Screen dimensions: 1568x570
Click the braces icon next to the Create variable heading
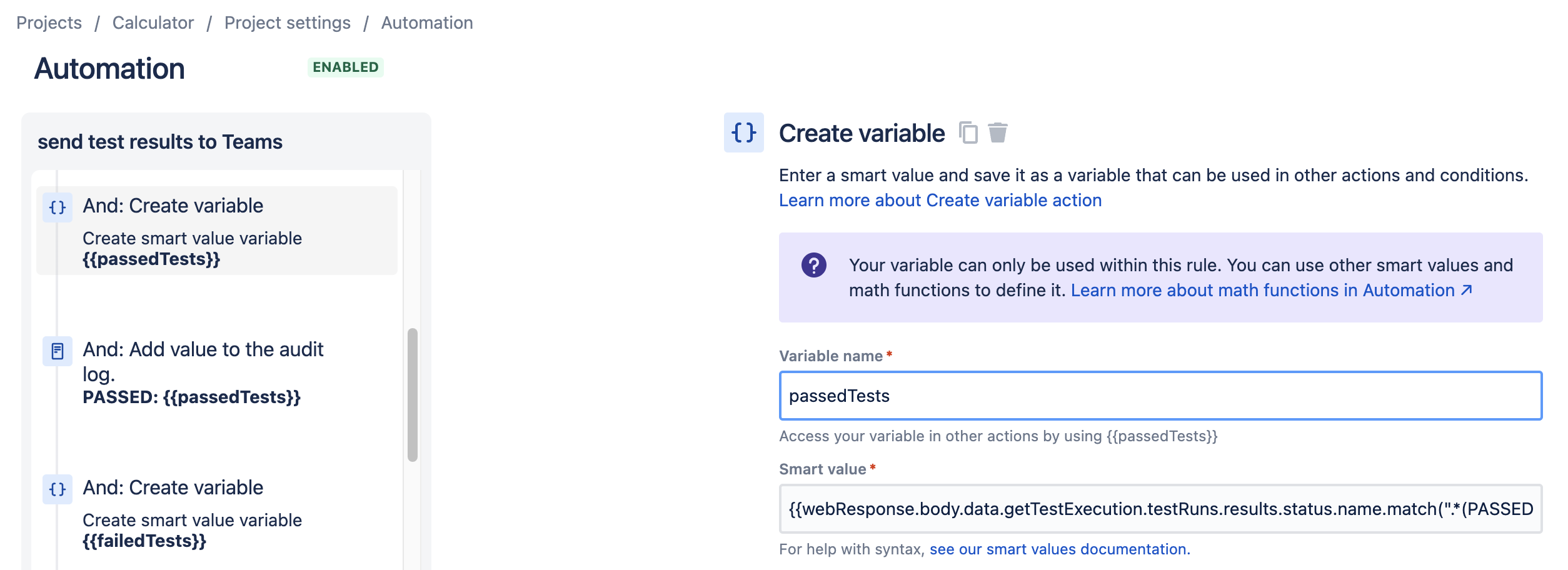click(744, 132)
